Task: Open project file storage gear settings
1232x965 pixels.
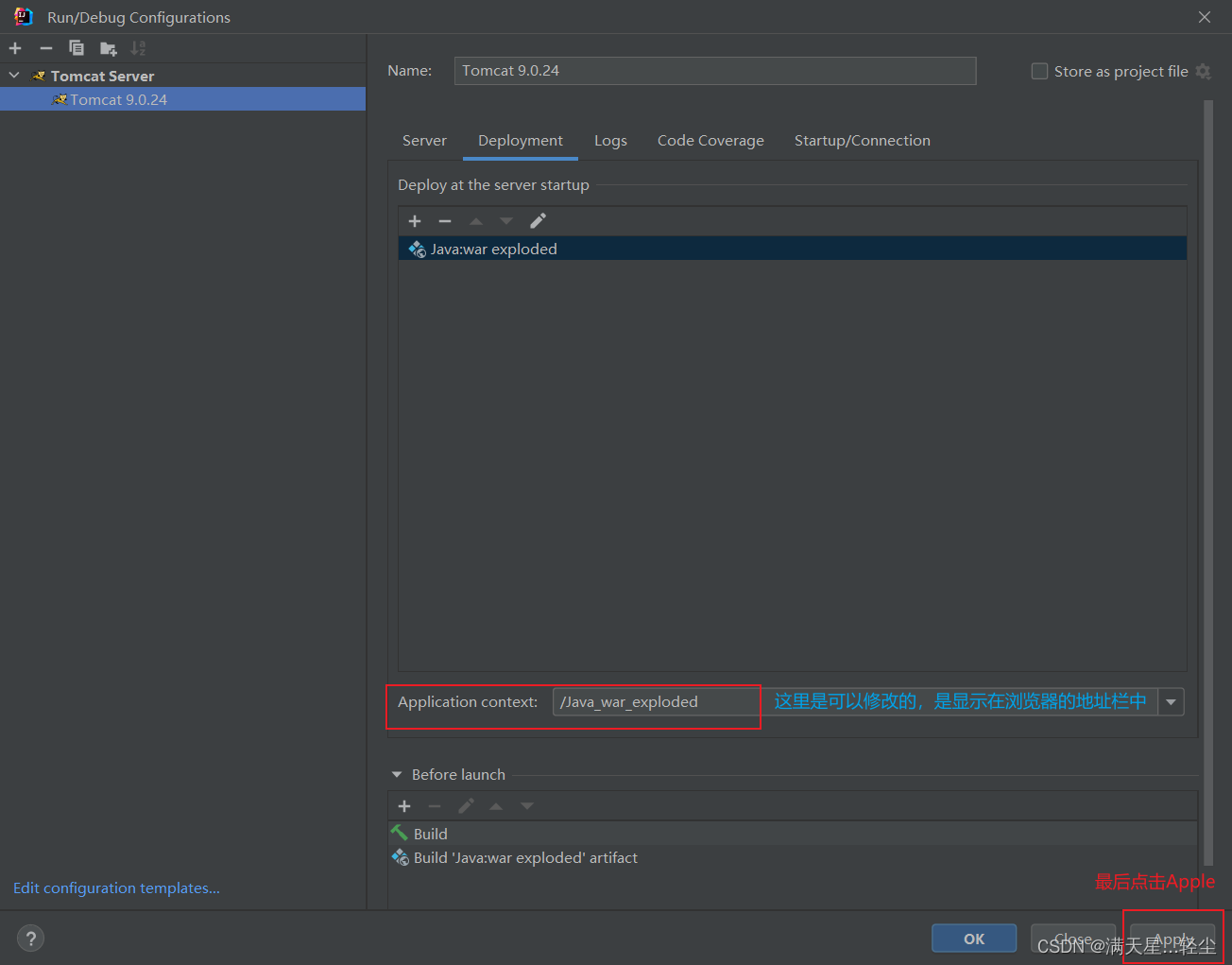Action: [x=1203, y=71]
